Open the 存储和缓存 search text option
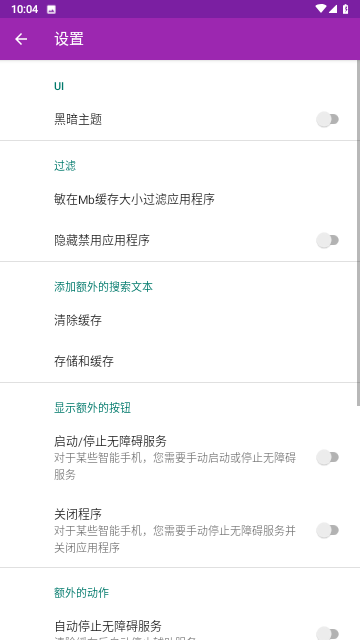 [180, 361]
